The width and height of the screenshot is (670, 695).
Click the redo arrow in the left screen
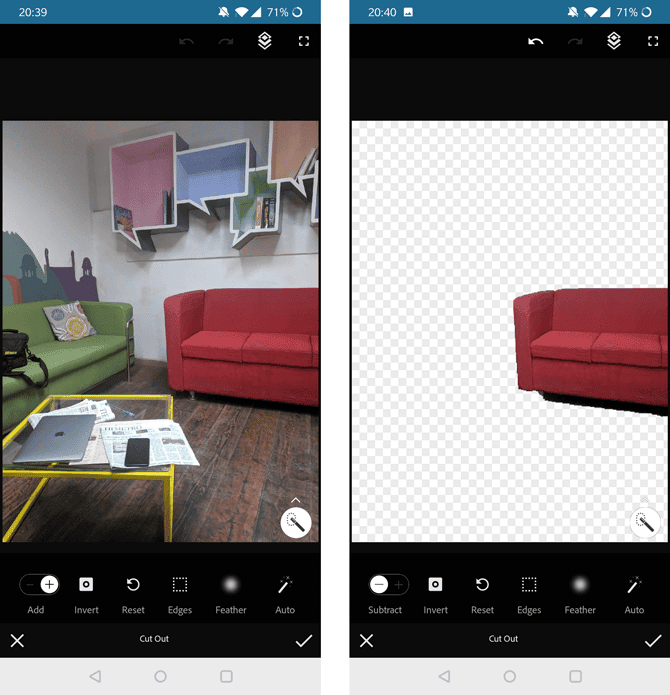(x=226, y=42)
